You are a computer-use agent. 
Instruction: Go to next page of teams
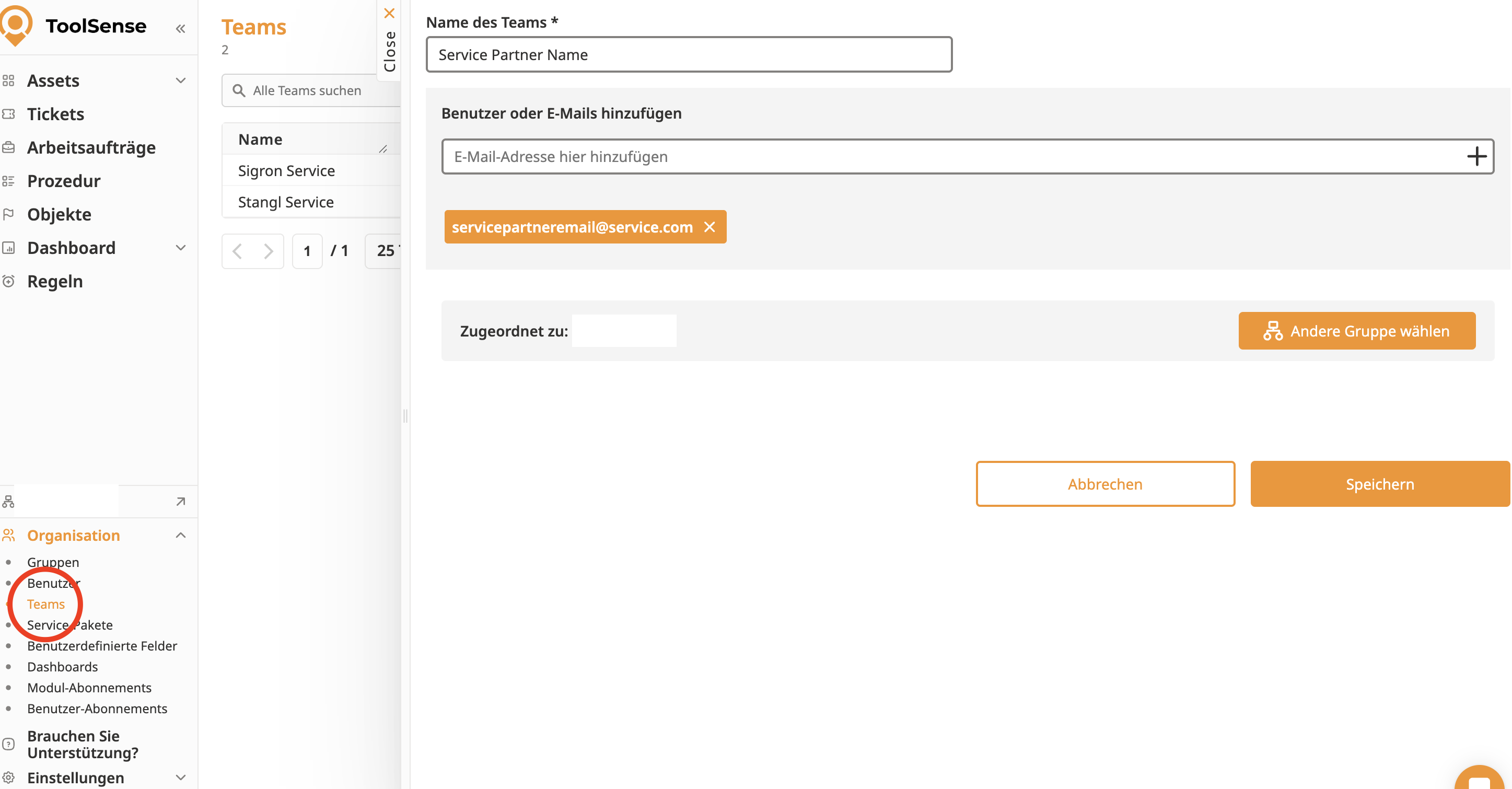(x=268, y=251)
